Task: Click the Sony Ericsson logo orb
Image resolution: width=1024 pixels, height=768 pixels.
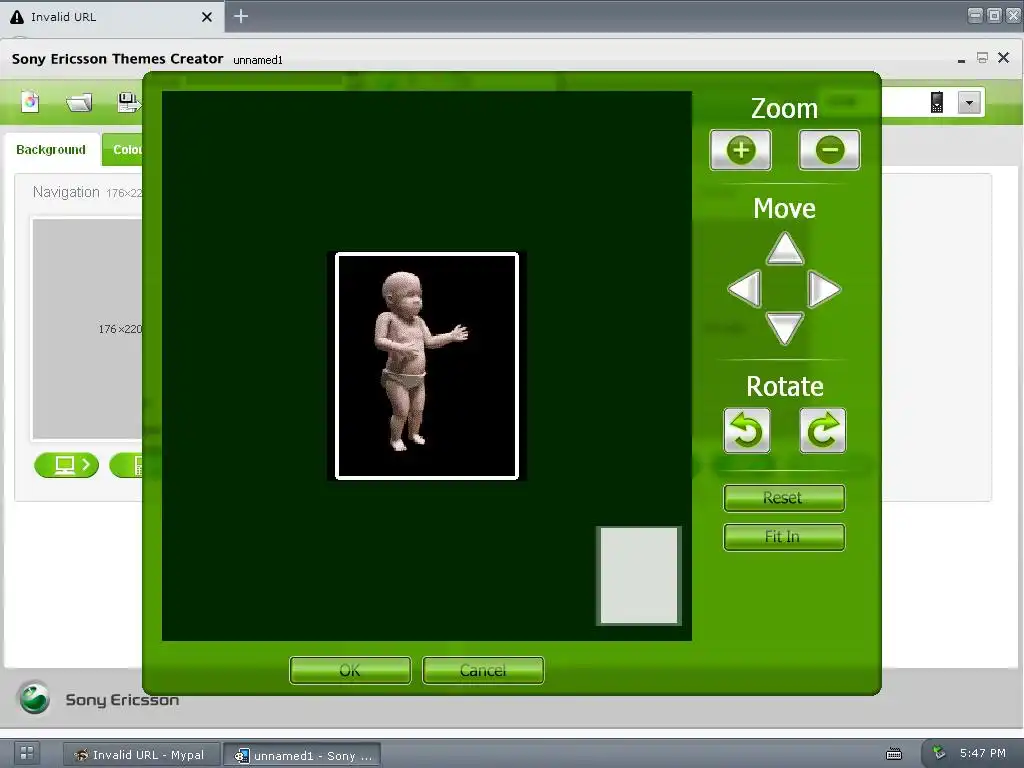Action: [35, 698]
